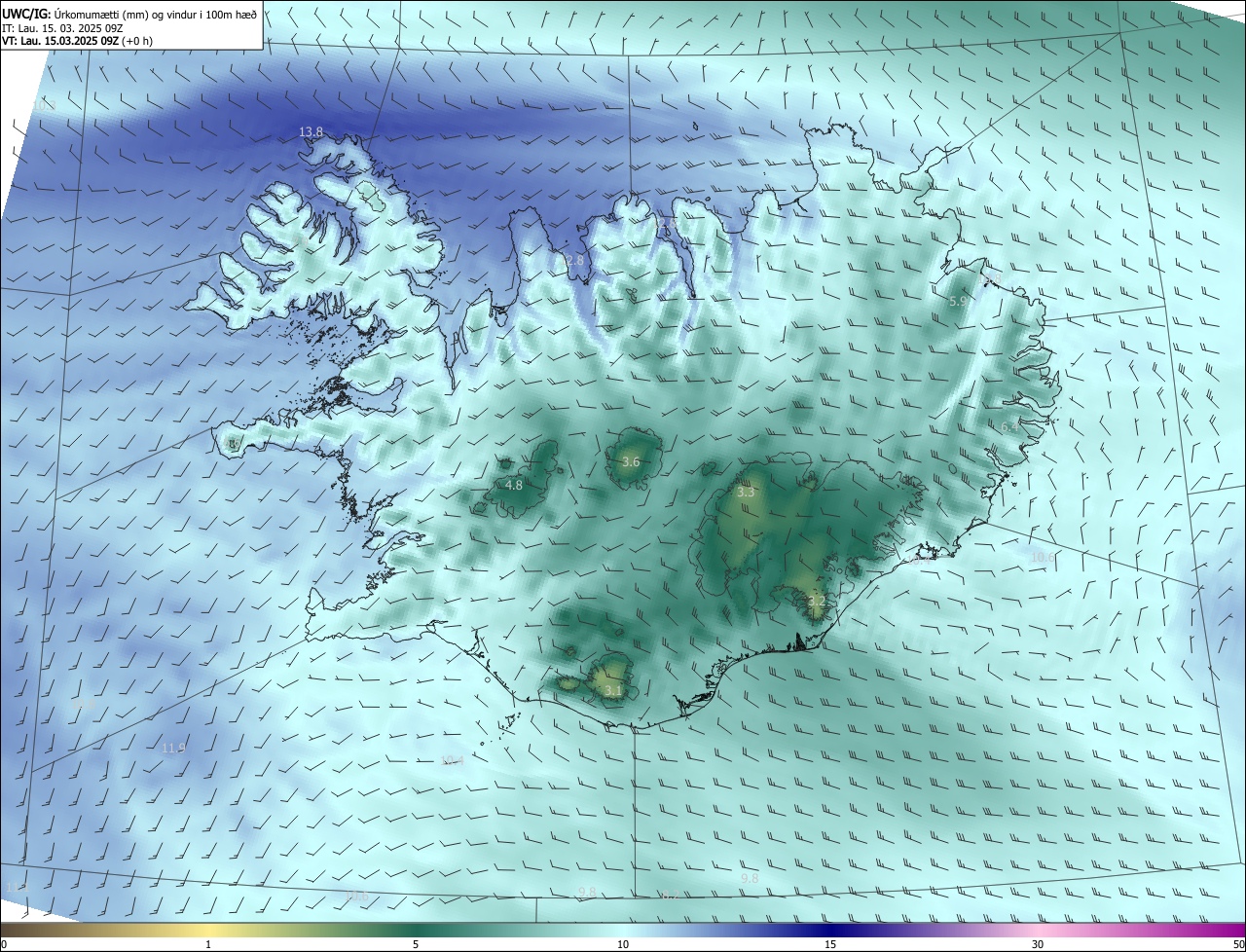Select the 3.6 label on Hofsjökull glacier
The height and width of the screenshot is (952, 1246).
(631, 461)
